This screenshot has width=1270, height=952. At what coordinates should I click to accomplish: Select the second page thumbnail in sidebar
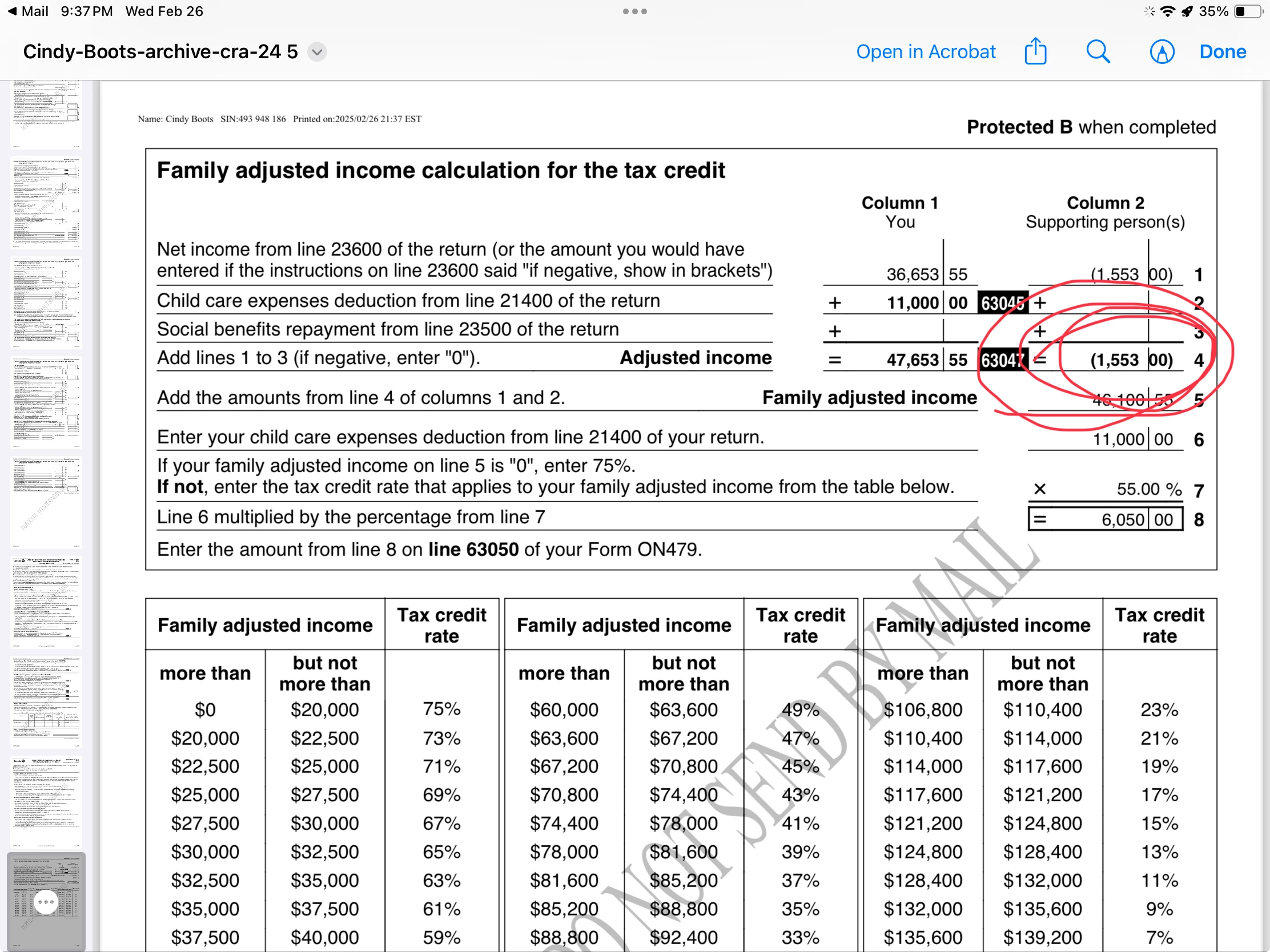(46, 202)
